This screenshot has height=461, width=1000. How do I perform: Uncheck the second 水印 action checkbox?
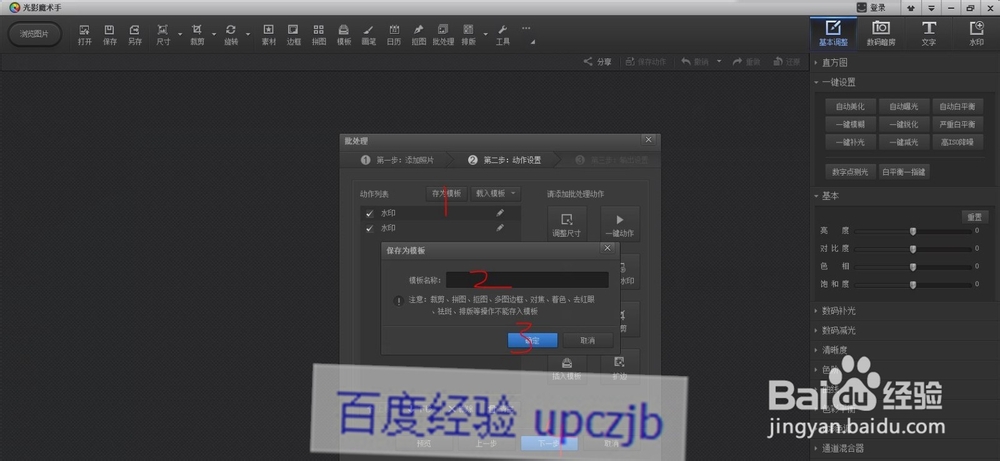369,228
